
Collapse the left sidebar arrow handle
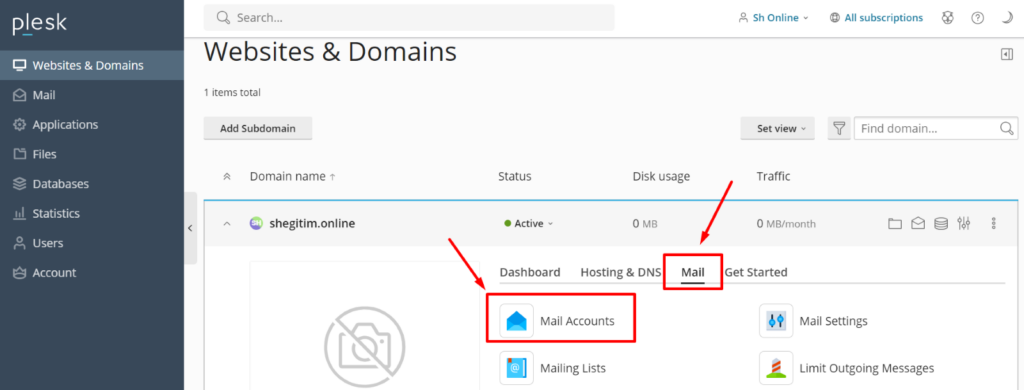pos(190,228)
